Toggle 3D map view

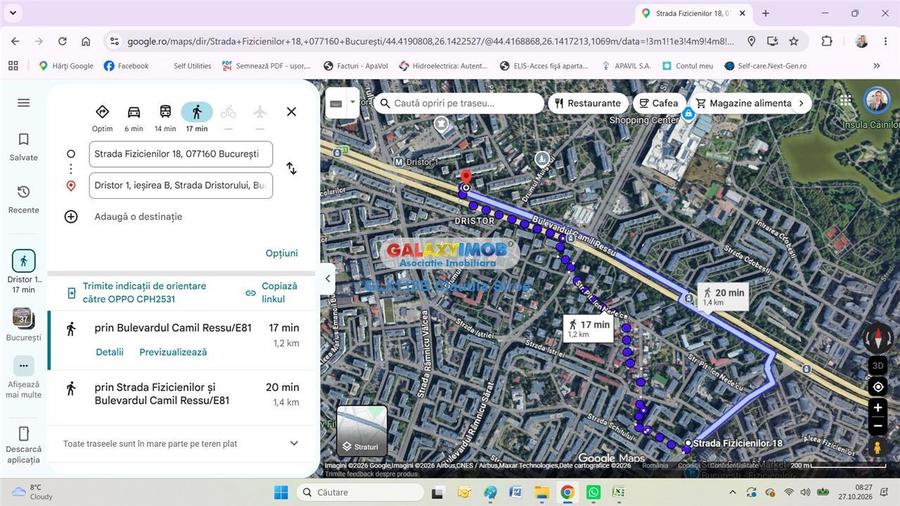click(878, 366)
